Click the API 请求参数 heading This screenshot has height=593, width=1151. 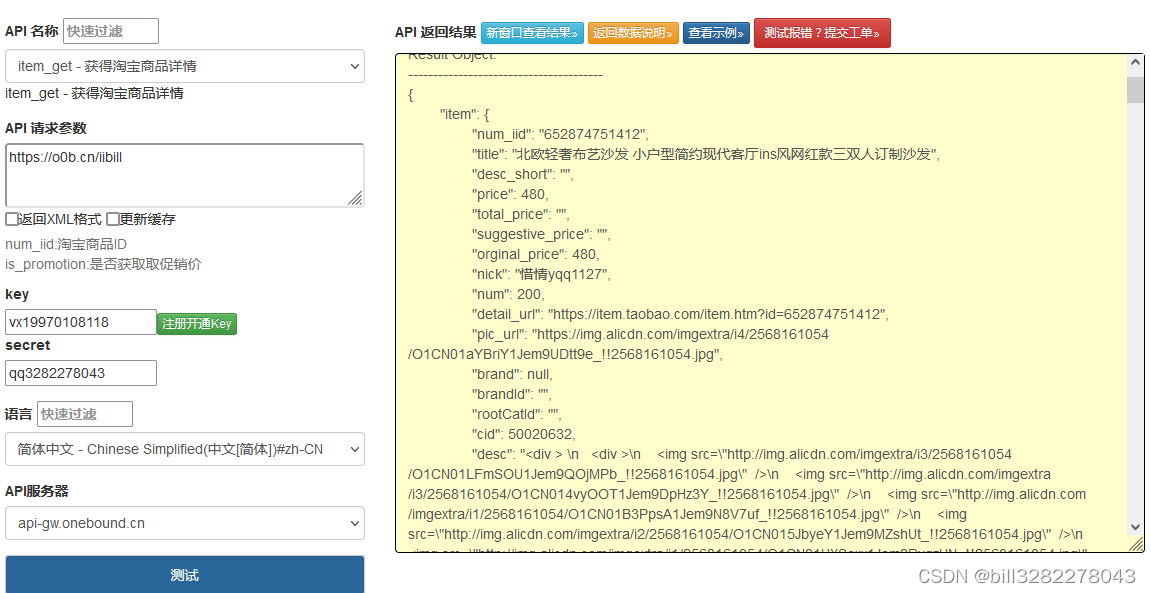pos(46,128)
